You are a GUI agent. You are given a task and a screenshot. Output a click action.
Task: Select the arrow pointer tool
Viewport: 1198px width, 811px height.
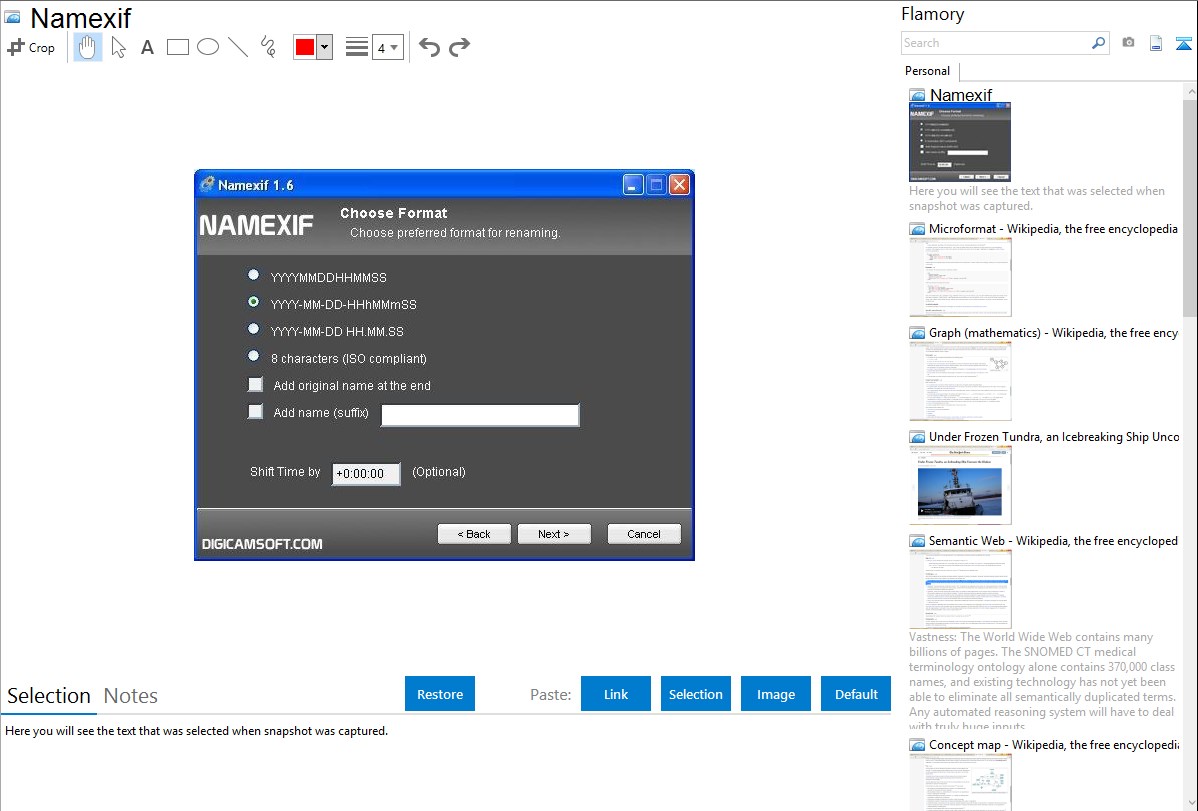coord(119,47)
